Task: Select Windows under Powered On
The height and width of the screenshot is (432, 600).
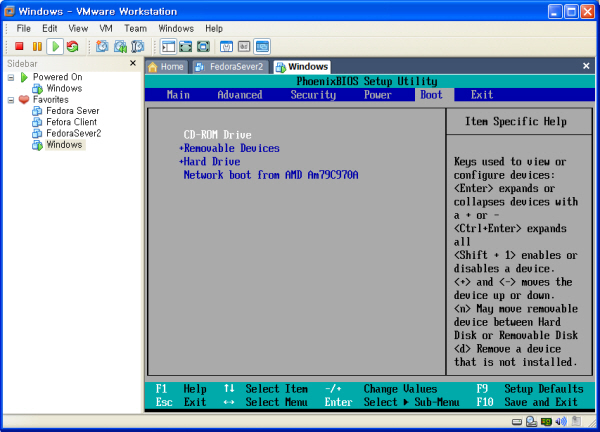Action: (x=64, y=88)
